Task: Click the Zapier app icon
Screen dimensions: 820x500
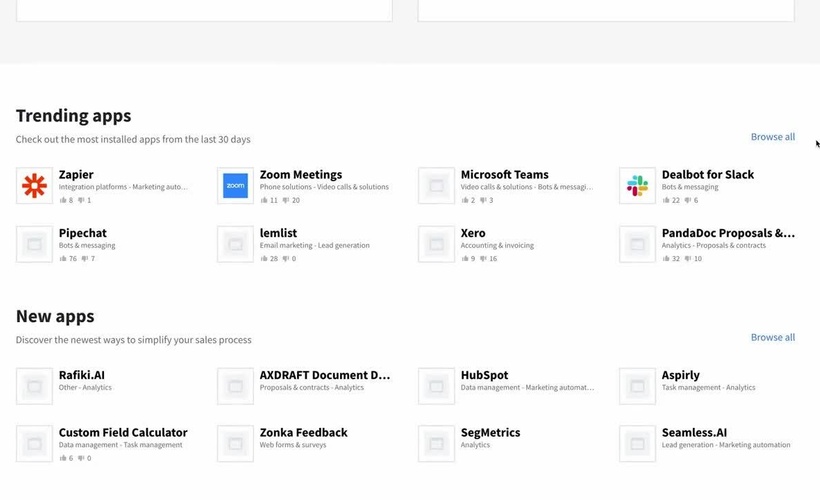Action: [34, 186]
